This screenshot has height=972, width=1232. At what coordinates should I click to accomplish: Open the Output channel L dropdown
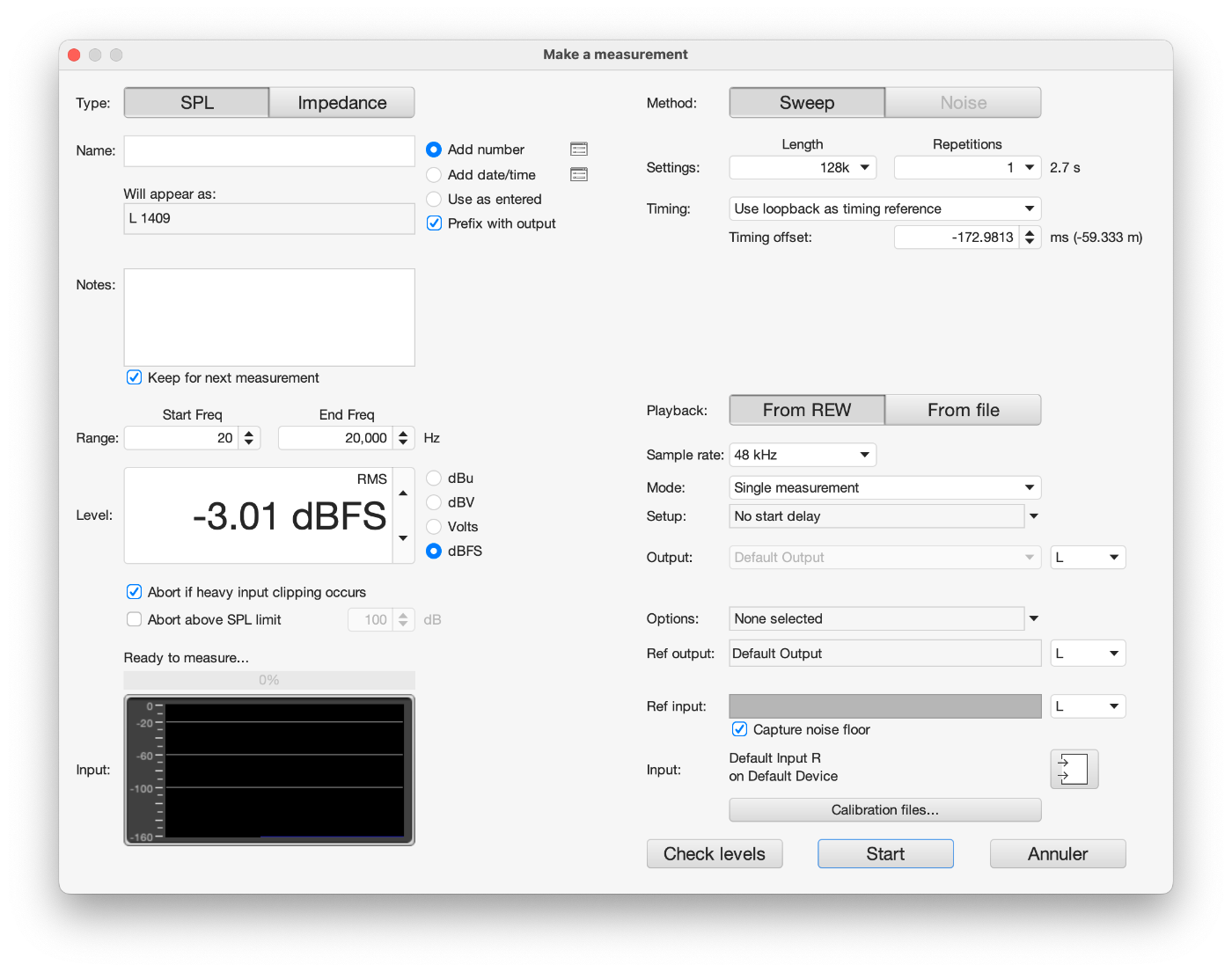(x=1088, y=558)
